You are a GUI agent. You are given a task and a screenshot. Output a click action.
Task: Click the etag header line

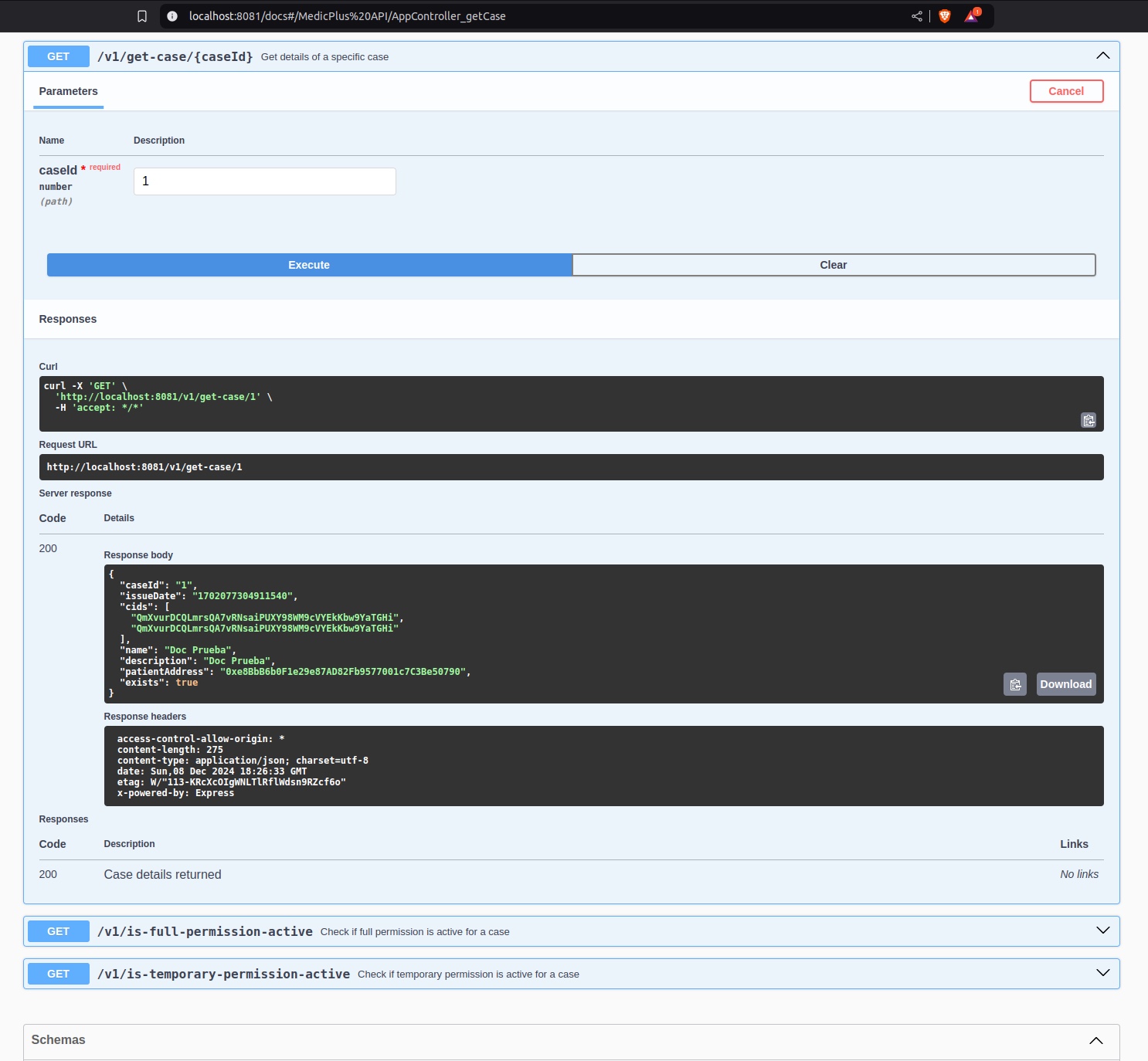coord(232,782)
